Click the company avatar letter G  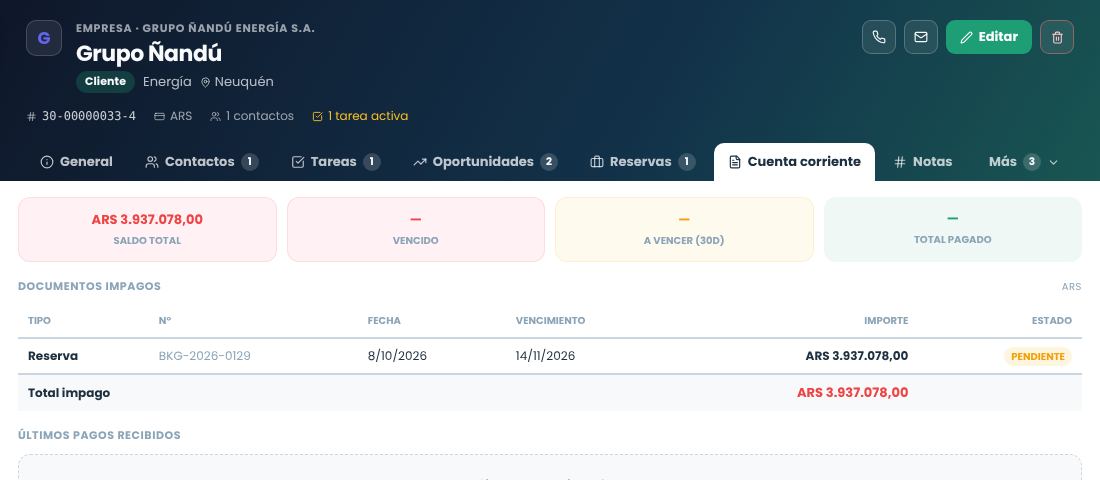pos(43,38)
